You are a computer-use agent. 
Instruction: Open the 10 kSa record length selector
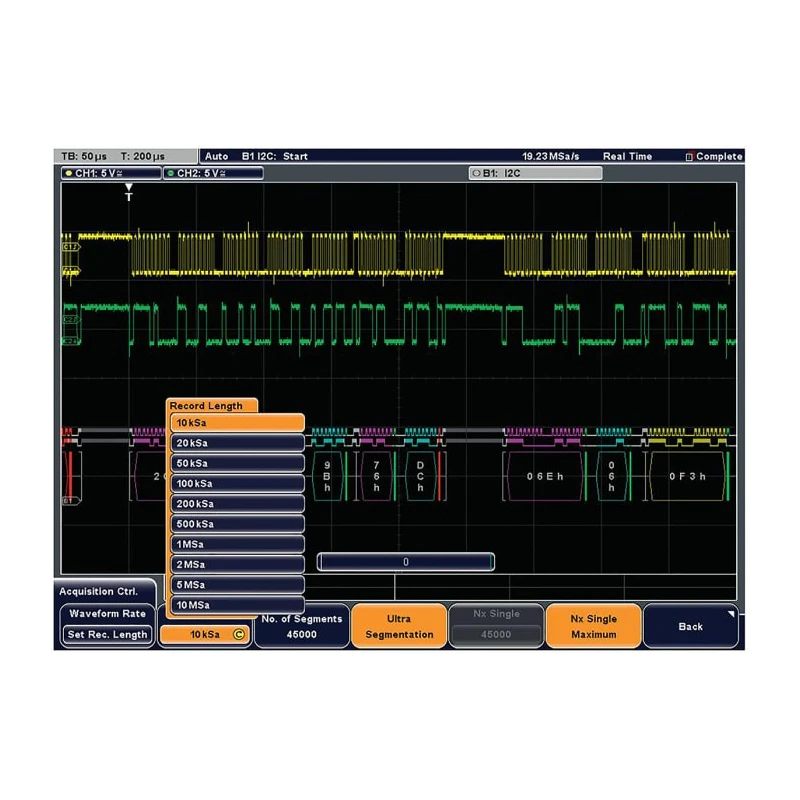click(205, 634)
